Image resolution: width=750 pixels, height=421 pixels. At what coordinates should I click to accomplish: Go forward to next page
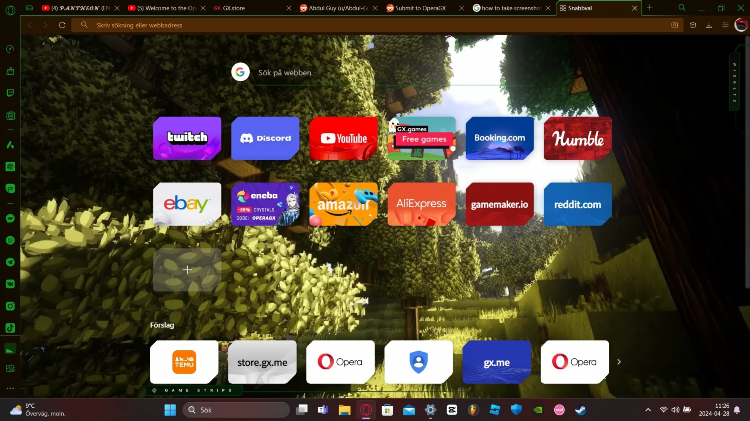(45, 25)
